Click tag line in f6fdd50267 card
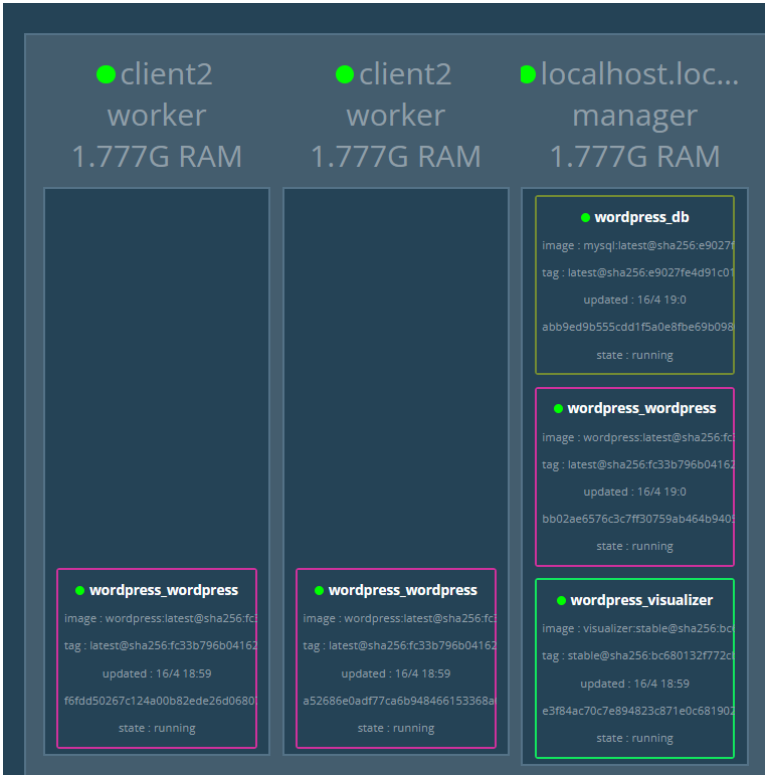The width and height of the screenshot is (767, 776). pos(160,646)
